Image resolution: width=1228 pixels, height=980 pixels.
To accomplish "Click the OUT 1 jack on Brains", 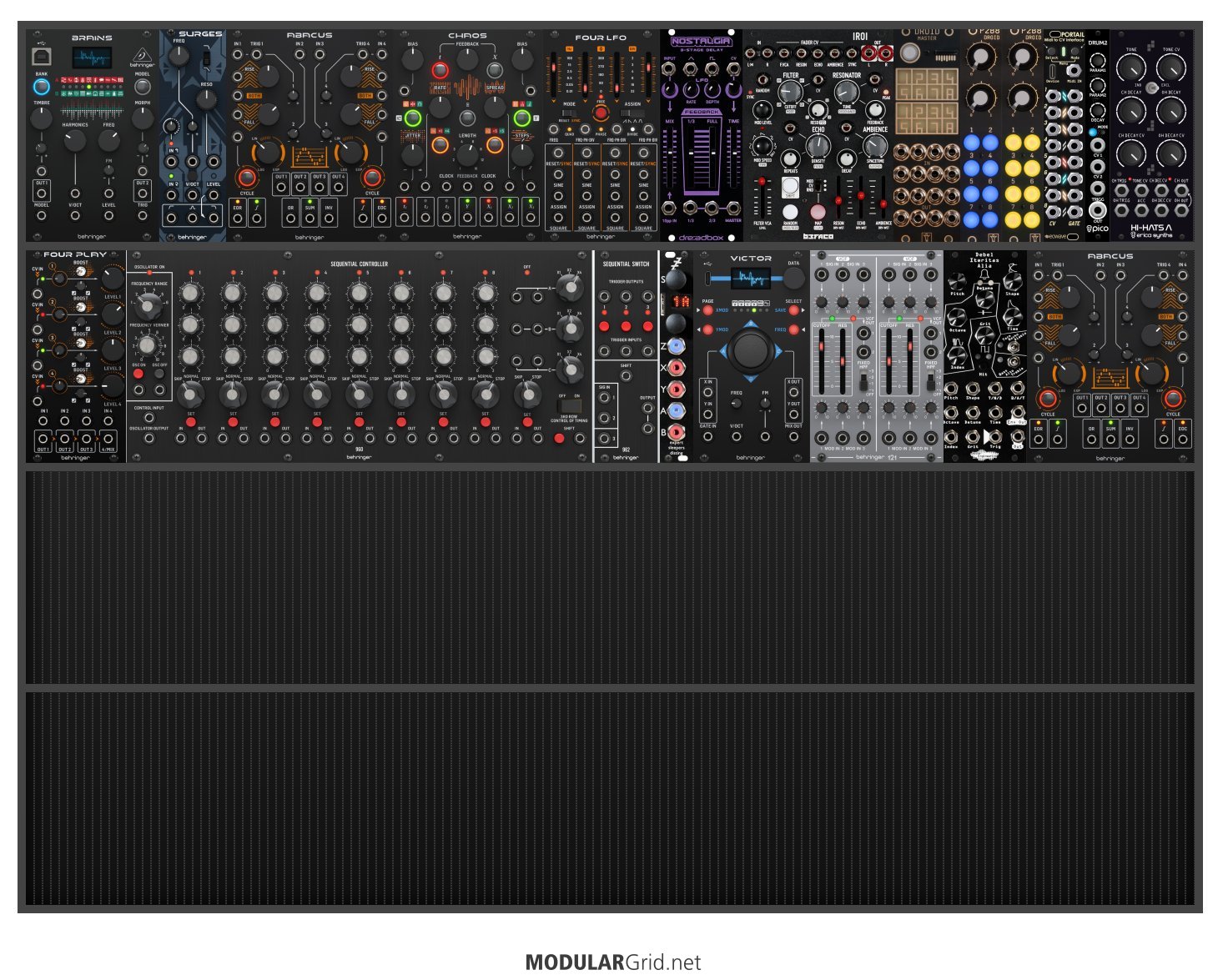I will click(x=42, y=193).
